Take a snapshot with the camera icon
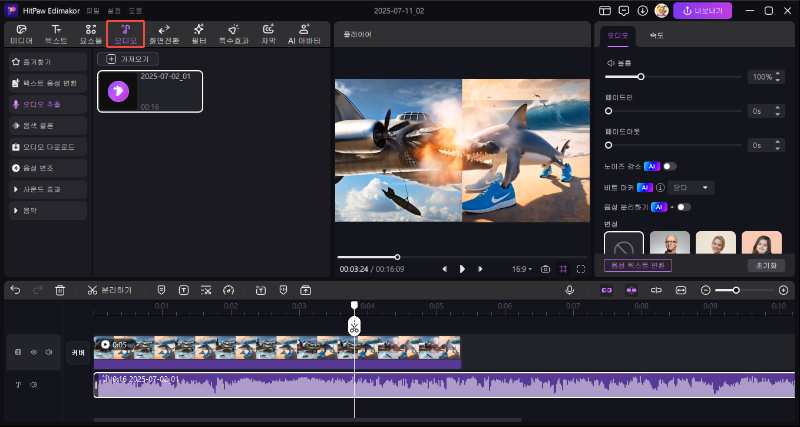Screen dimensions: 800x427 click(x=545, y=269)
